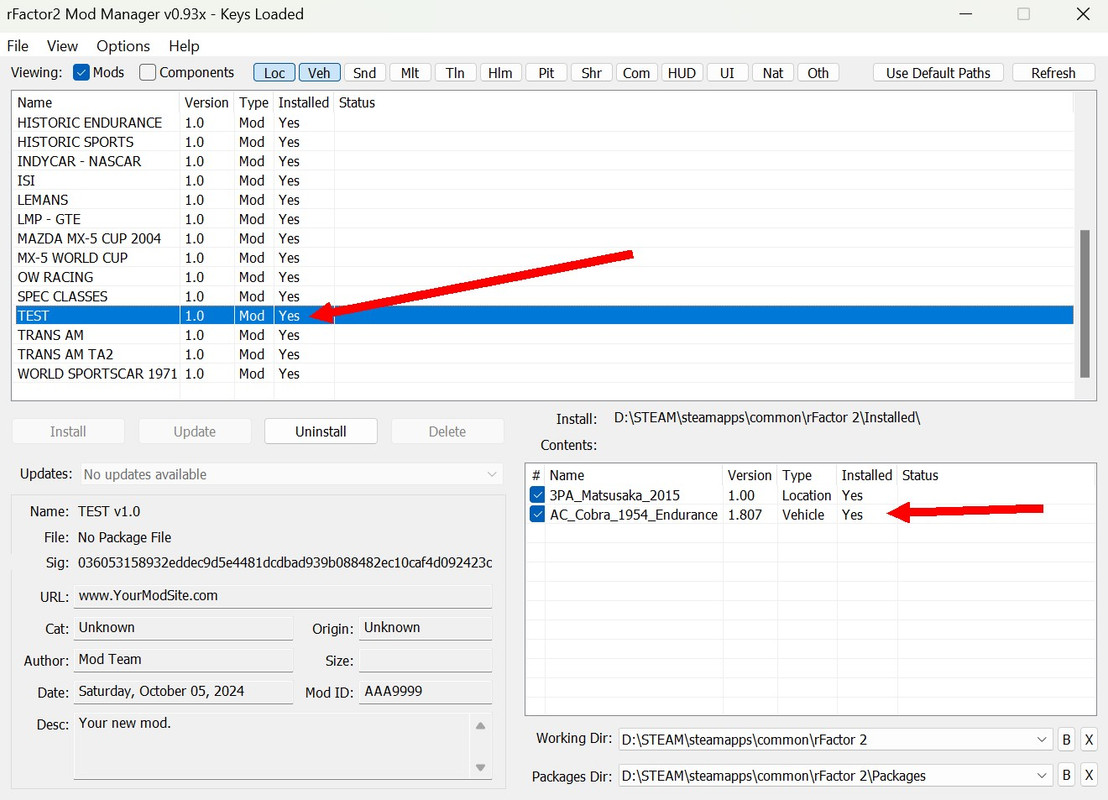Viewport: 1108px width, 800px height.
Task: Toggle the Snd filter button
Action: pos(365,73)
